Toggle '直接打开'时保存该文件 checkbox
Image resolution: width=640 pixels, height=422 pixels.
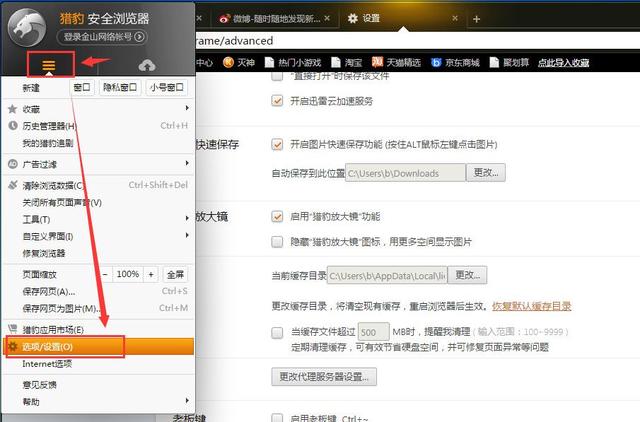[277, 76]
